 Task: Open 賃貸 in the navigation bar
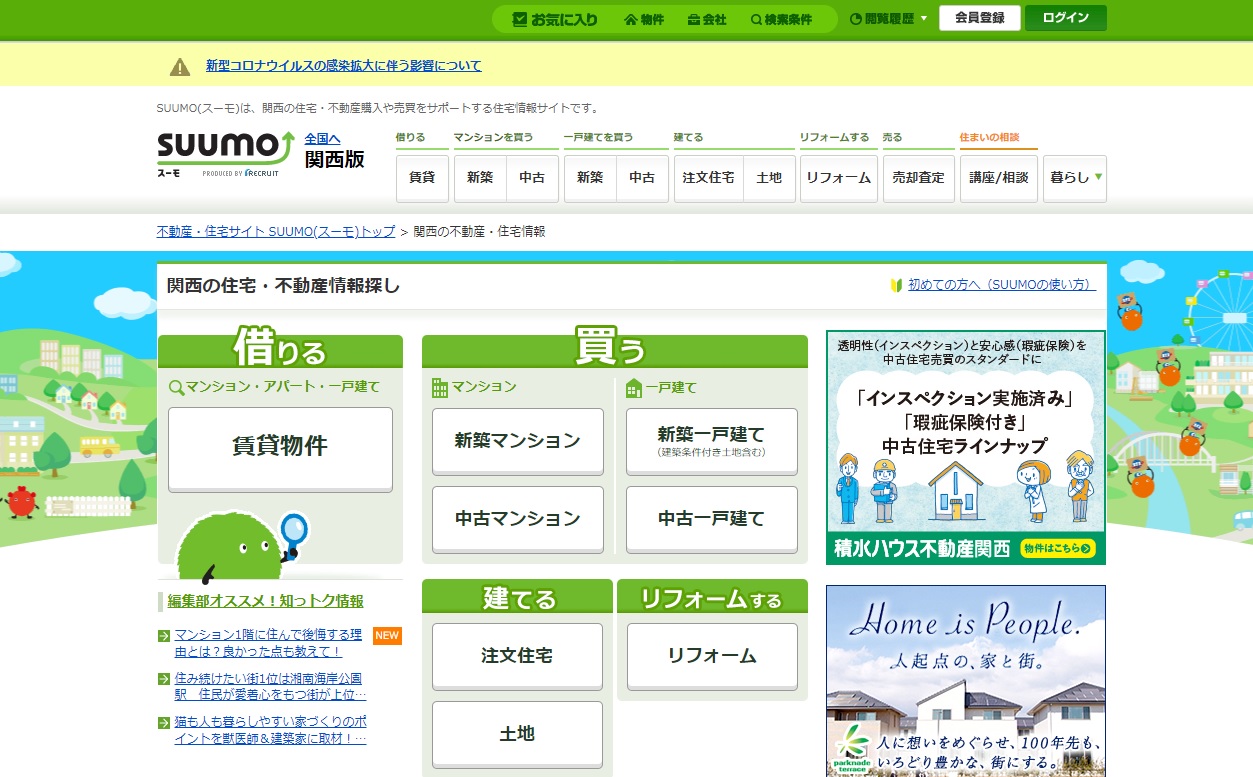pyautogui.click(x=422, y=178)
